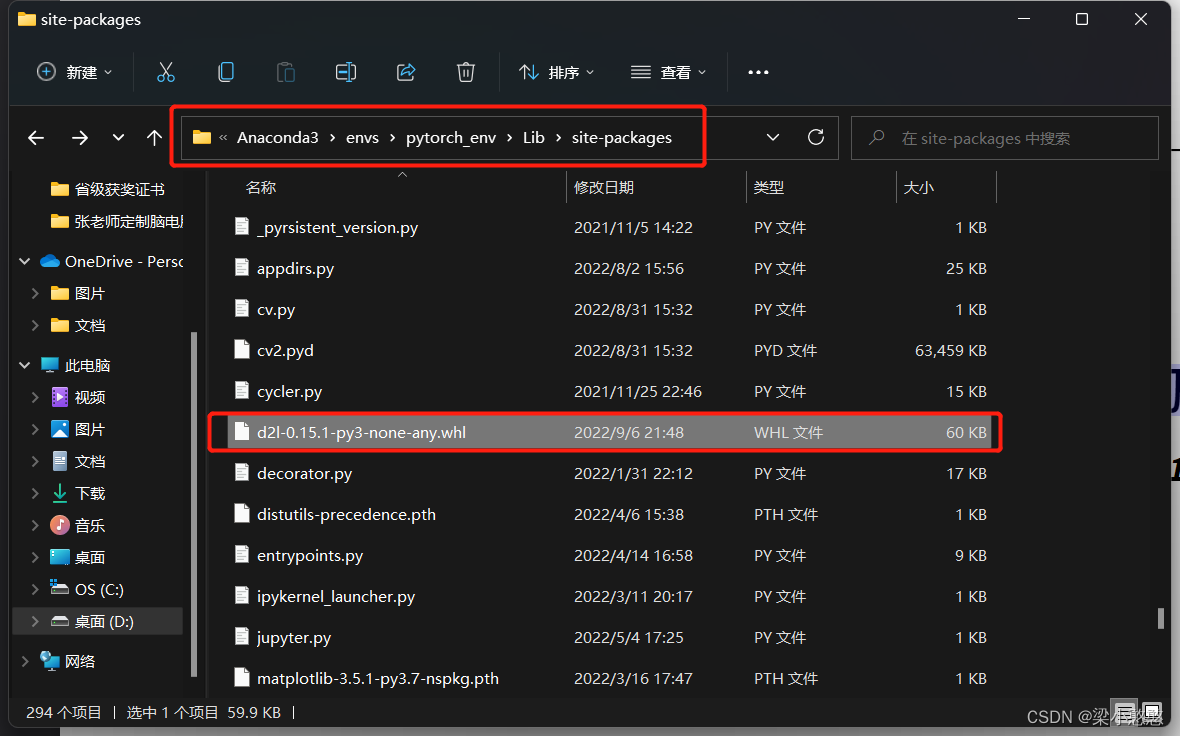The width and height of the screenshot is (1180, 736).
Task: Expand the OneDrive 文档 folder
Action: (35, 325)
